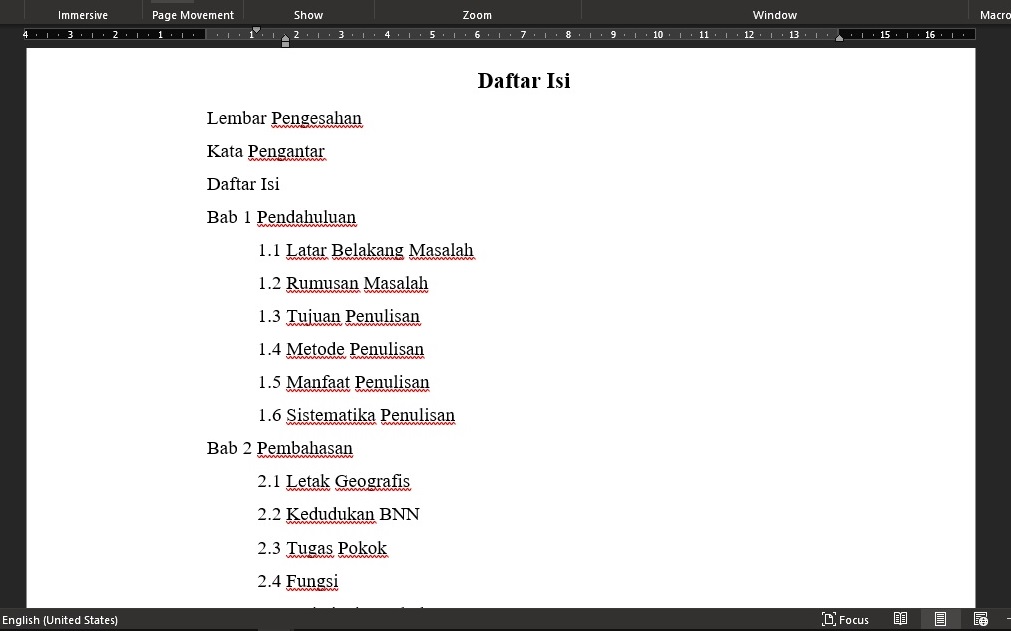This screenshot has width=1011, height=631.
Task: Click the Lembar Pengesahan line
Action: coord(284,119)
